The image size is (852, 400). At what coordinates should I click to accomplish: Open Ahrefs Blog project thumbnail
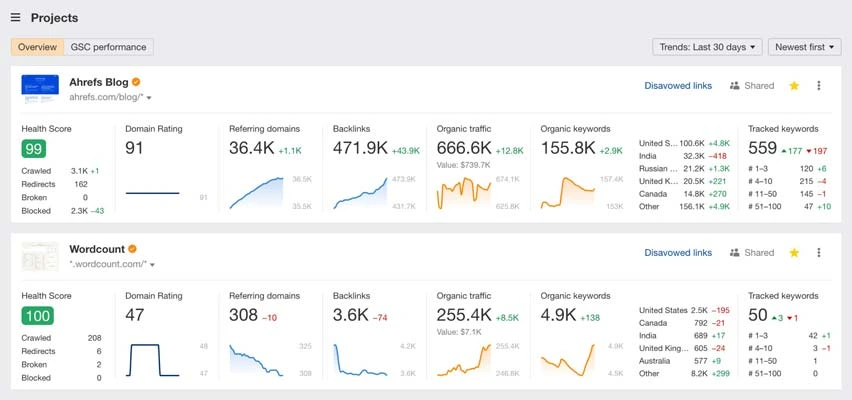tap(40, 90)
